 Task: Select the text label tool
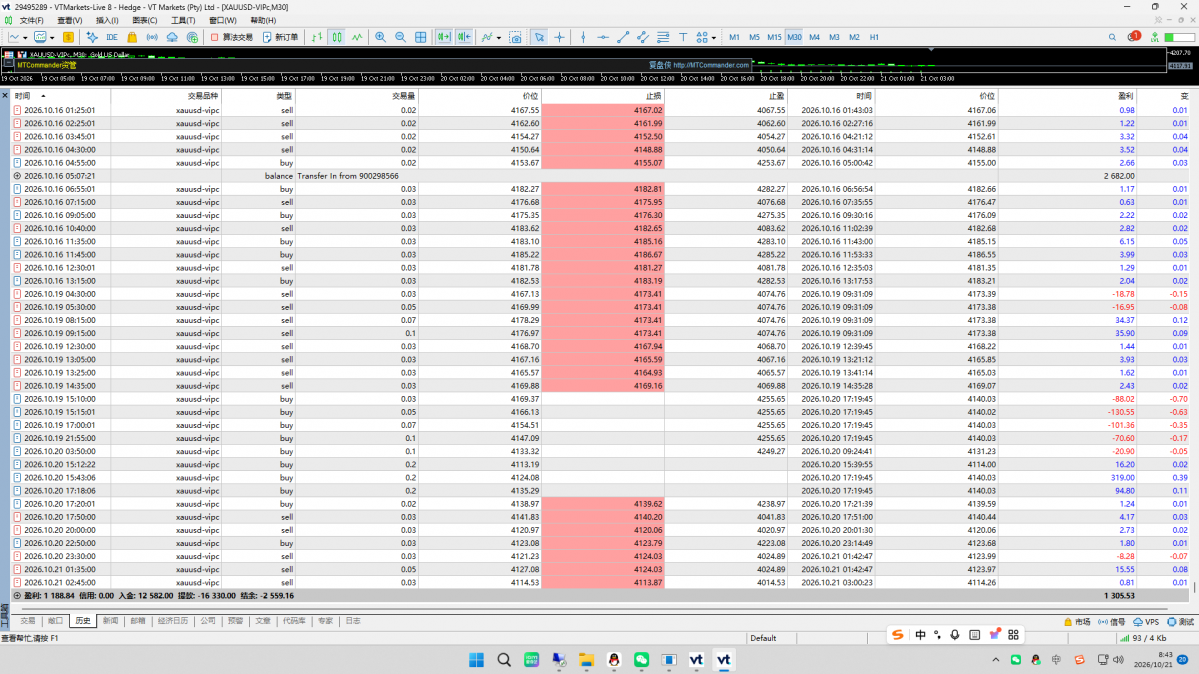[683, 37]
